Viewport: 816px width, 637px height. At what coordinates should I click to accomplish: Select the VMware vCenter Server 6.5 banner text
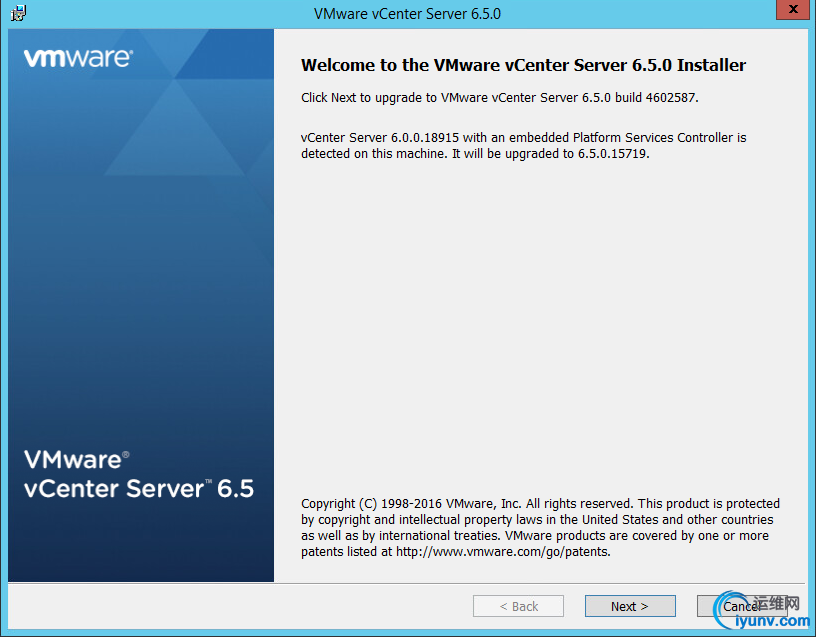[x=138, y=474]
